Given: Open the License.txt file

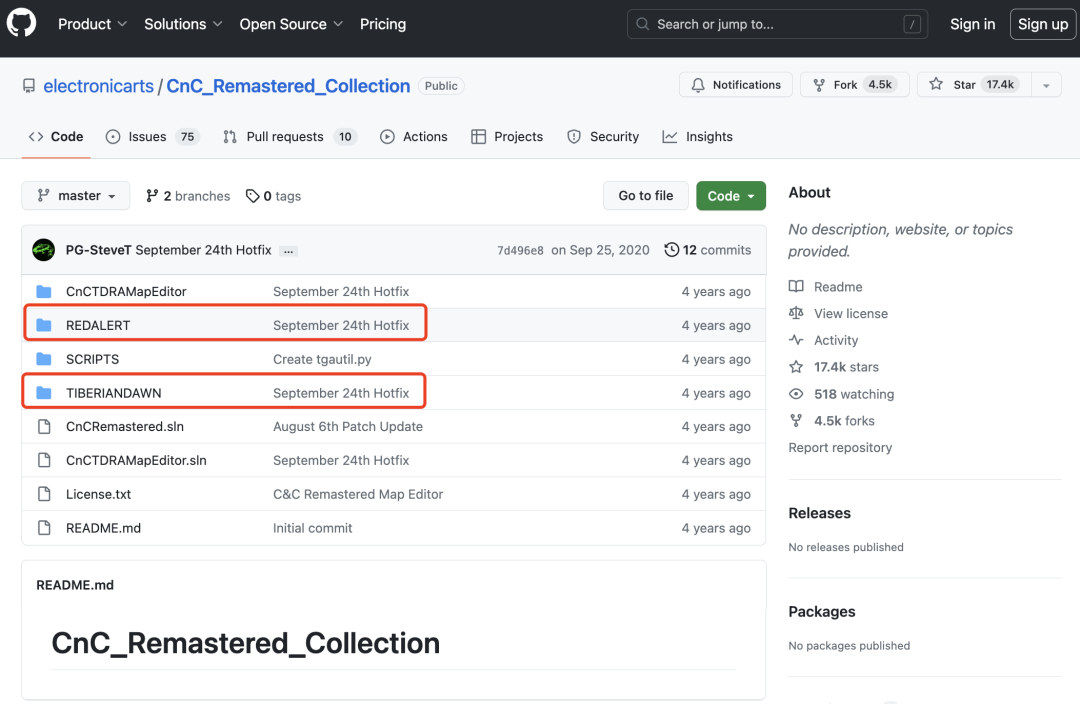Looking at the screenshot, I should (98, 494).
